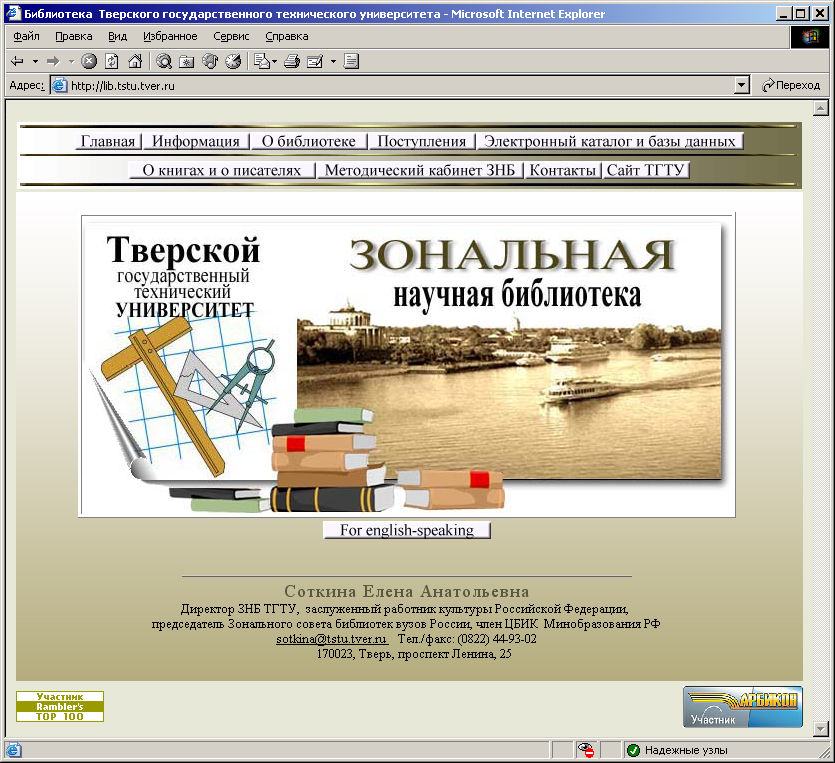This screenshot has width=835, height=763.
Task: Open the Правка menu
Action: [74, 36]
